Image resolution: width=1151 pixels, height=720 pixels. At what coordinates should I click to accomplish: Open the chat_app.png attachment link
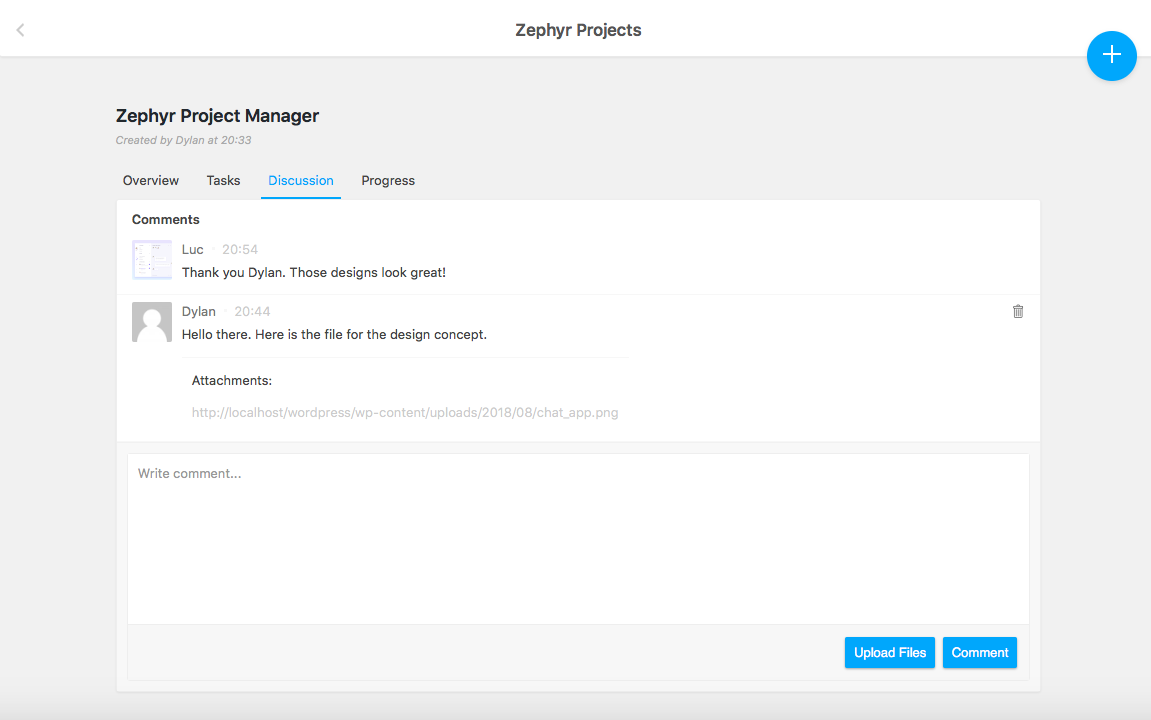405,412
